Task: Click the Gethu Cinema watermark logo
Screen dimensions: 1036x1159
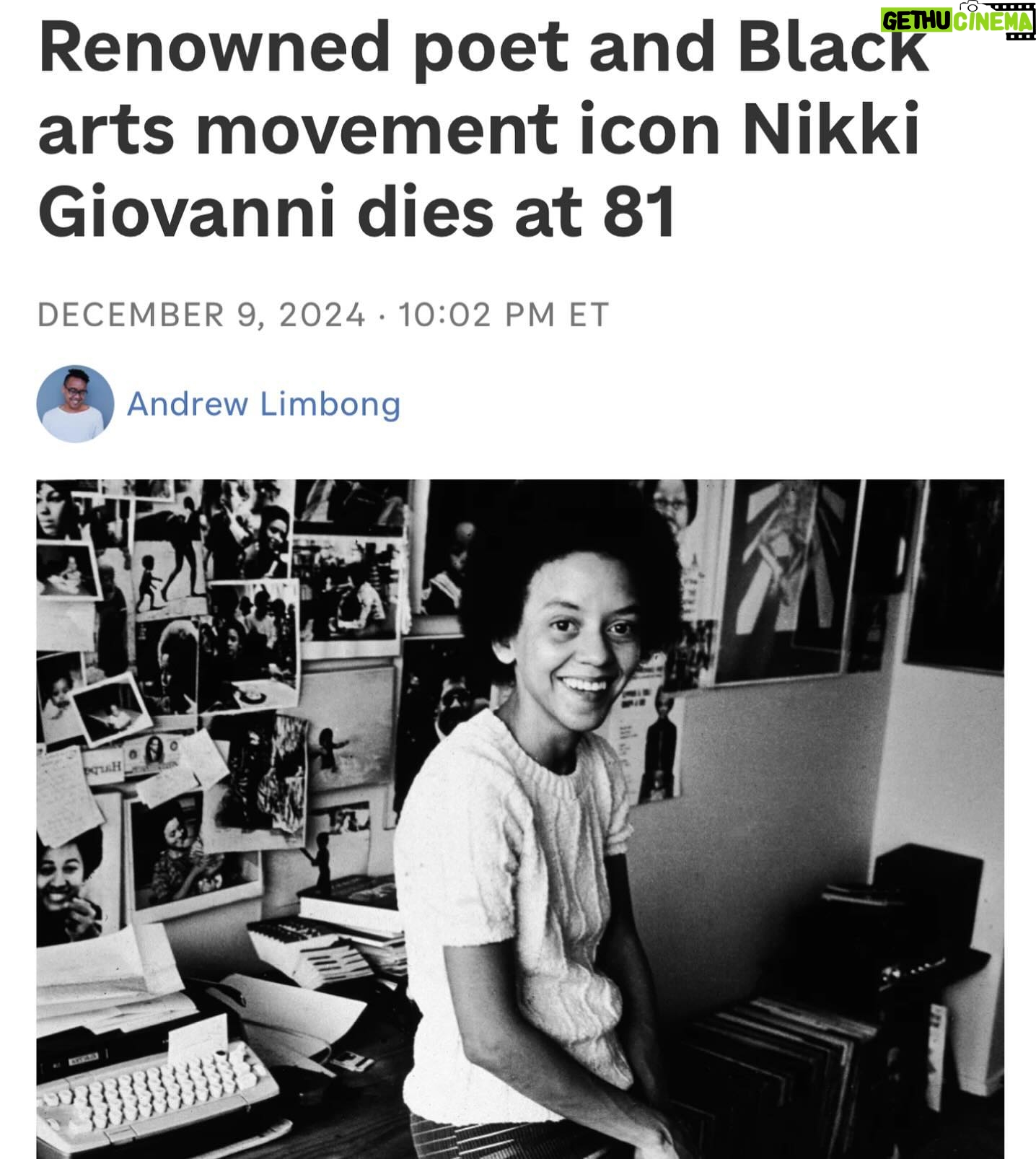Action: [x=957, y=19]
